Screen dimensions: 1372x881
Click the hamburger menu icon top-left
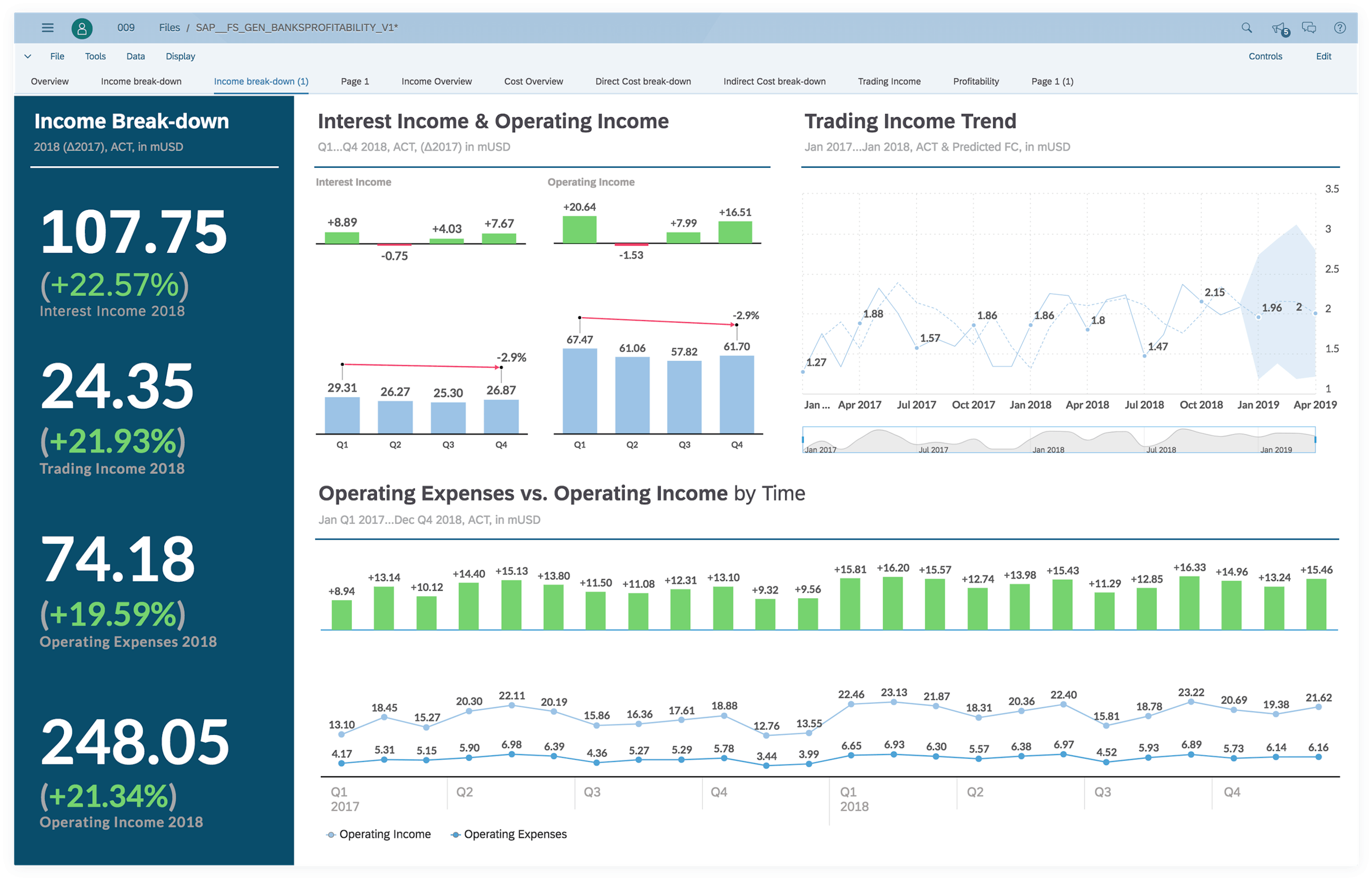[x=48, y=27]
